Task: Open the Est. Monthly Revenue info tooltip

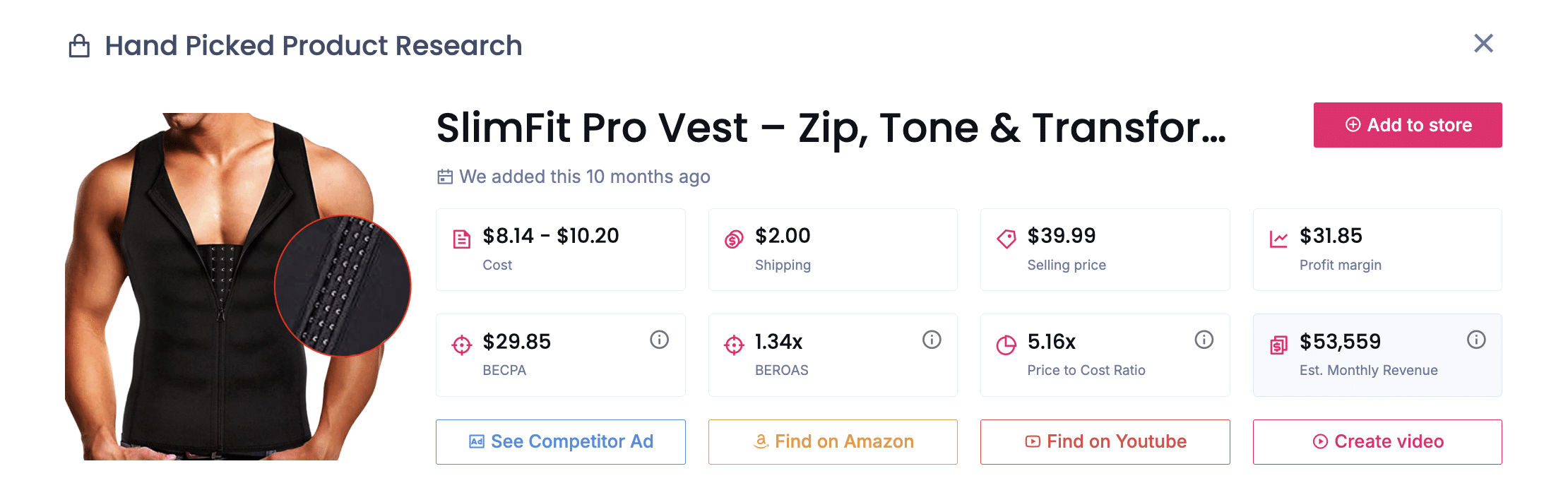Action: (x=1476, y=339)
